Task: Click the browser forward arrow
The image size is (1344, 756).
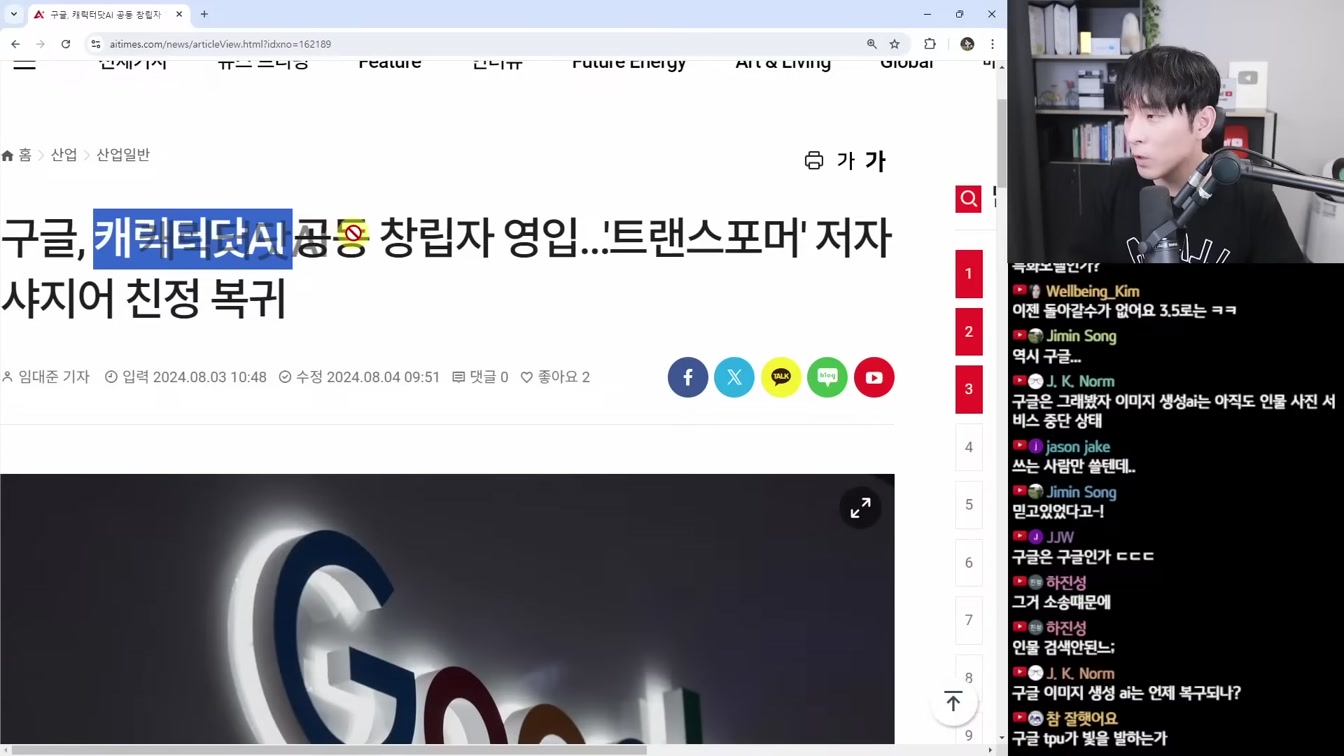Action: pos(40,44)
